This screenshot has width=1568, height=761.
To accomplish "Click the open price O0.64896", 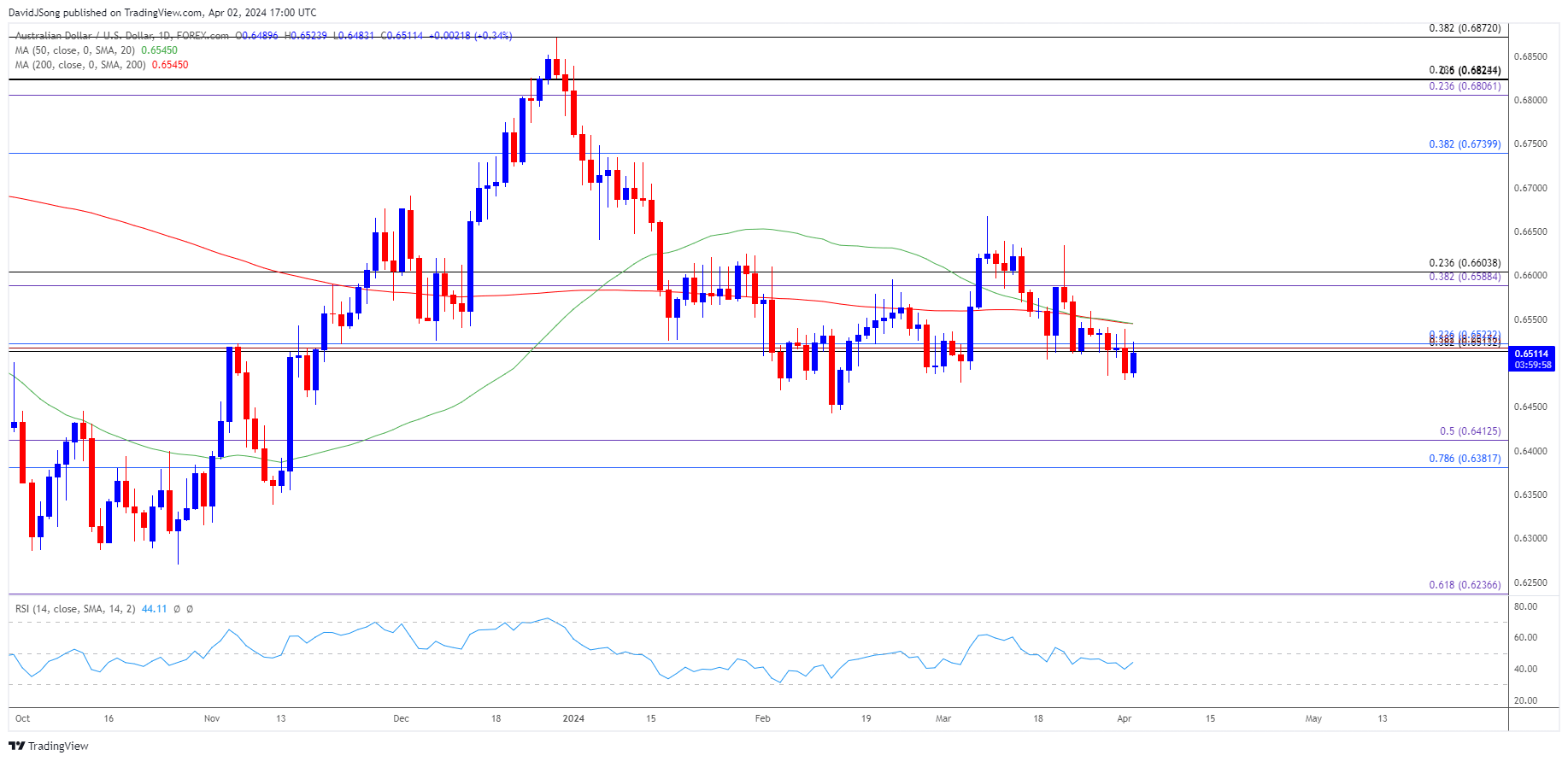I will (256, 36).
